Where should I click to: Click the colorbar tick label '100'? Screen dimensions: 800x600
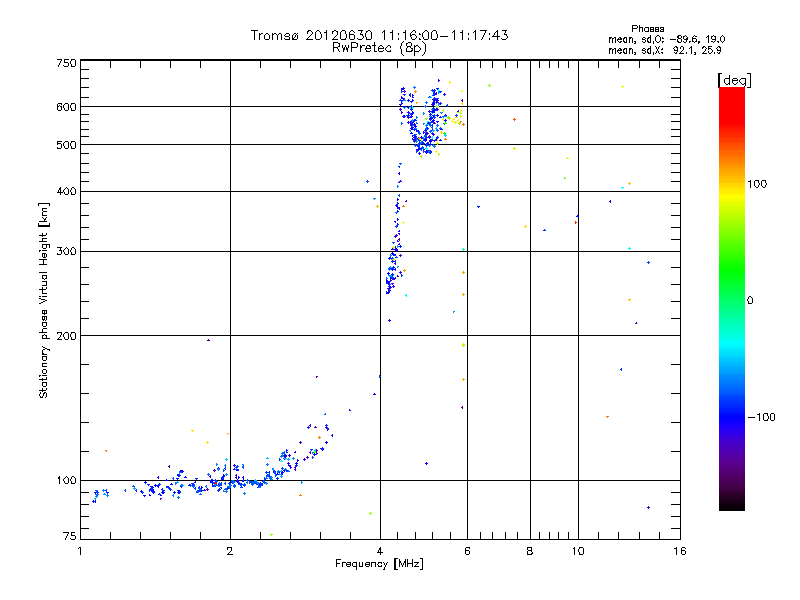point(757,184)
